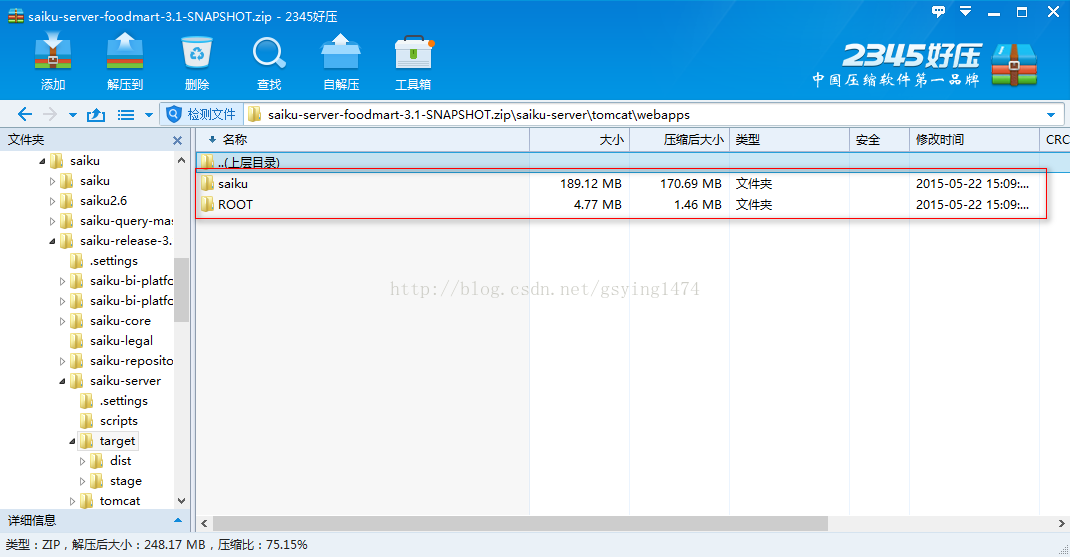
Task: Click the 检测文件 scan button
Action: point(202,115)
